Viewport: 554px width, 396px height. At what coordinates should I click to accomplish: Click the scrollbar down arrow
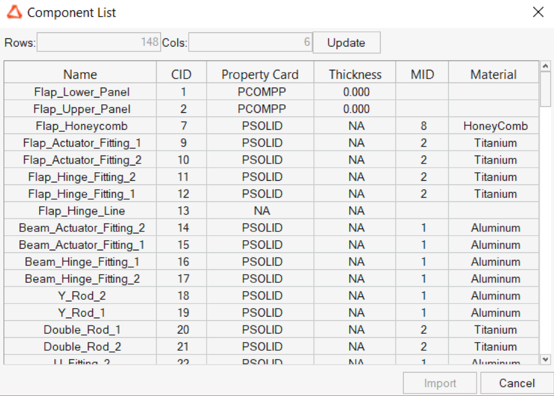[545, 359]
